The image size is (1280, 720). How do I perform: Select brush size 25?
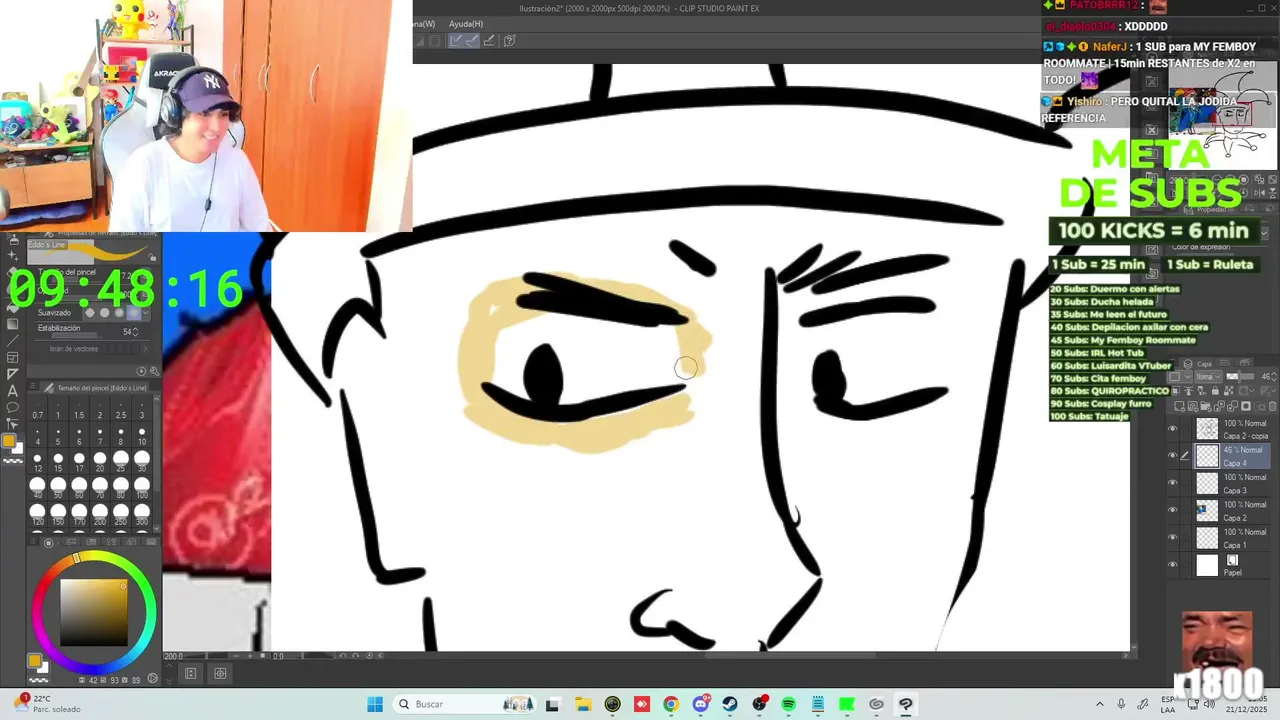[121, 462]
